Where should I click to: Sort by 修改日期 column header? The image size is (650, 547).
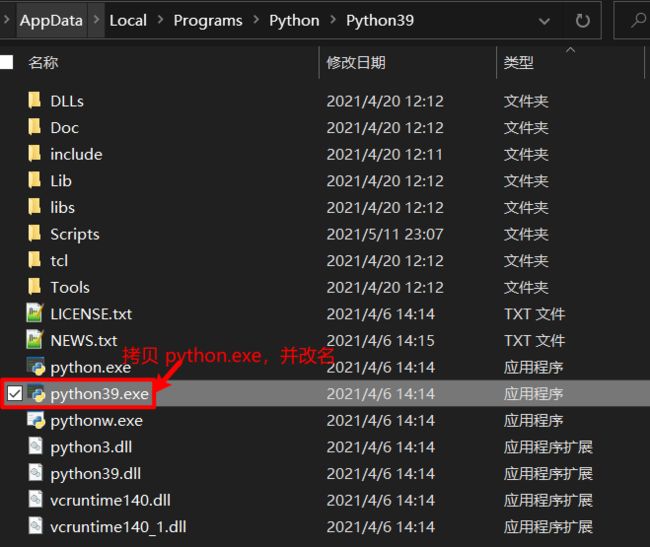click(356, 63)
